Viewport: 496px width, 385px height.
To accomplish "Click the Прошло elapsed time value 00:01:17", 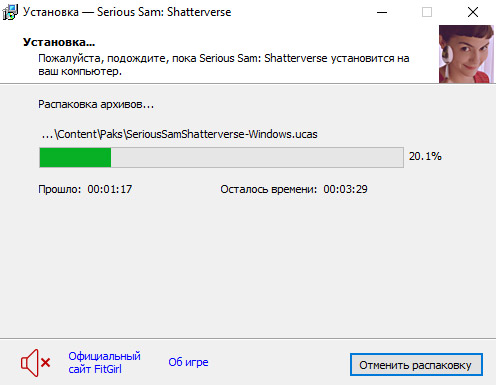I will pyautogui.click(x=110, y=189).
